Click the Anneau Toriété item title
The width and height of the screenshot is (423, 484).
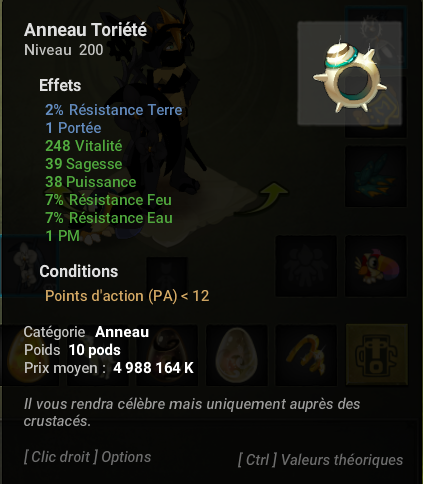pos(85,30)
